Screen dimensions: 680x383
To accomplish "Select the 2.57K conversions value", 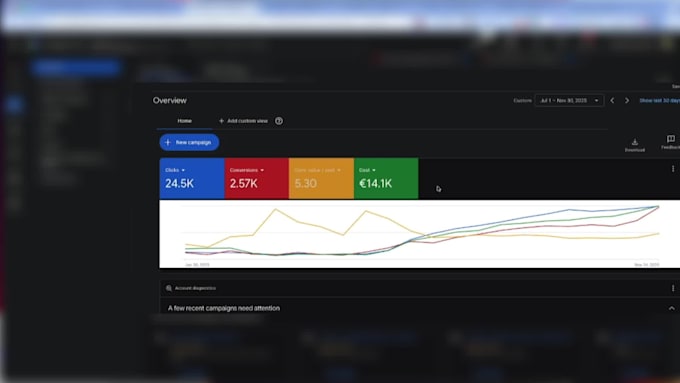I will coord(243,183).
